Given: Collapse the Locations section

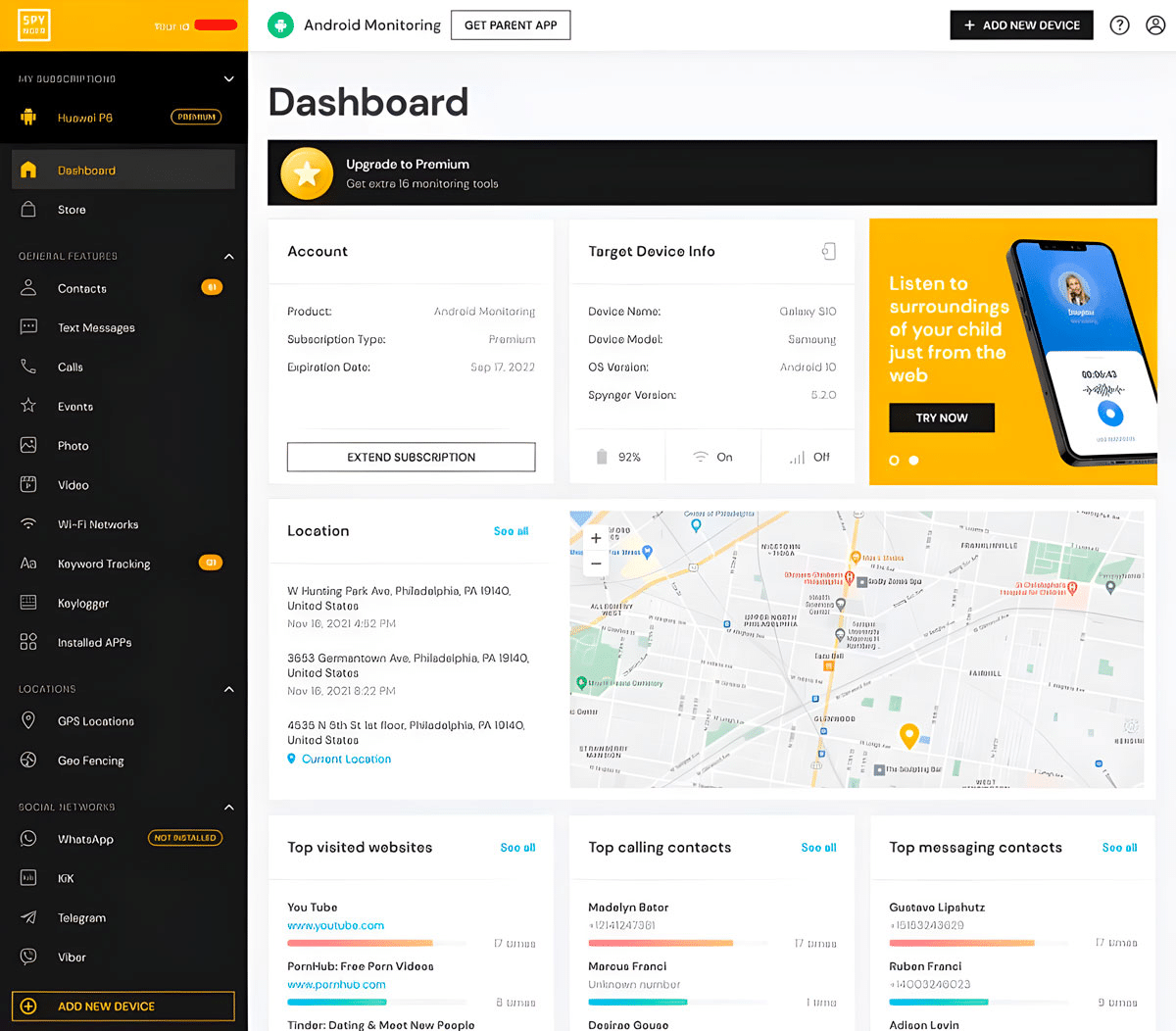Looking at the screenshot, I should point(228,689).
